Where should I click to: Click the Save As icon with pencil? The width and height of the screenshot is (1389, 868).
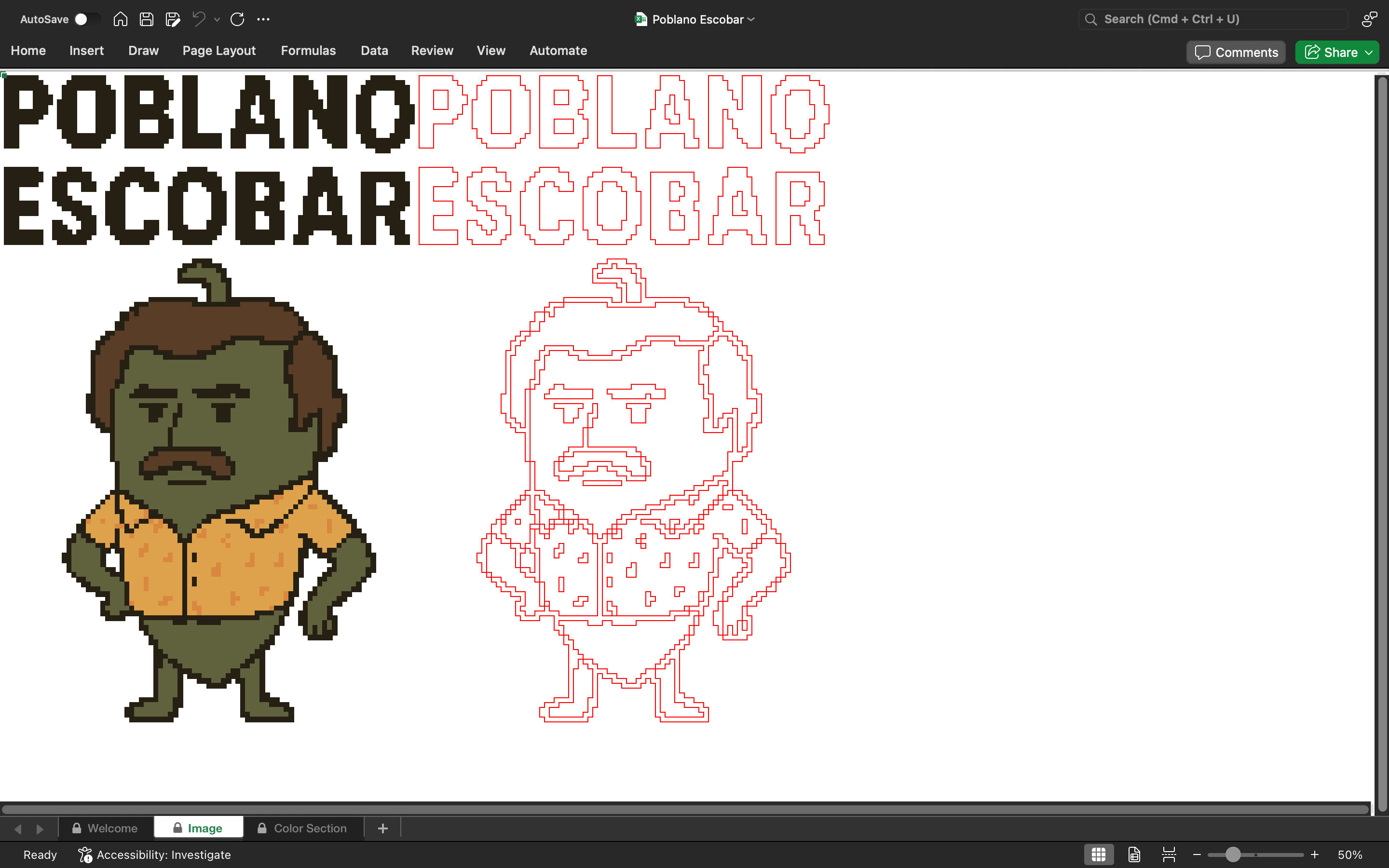pos(173,19)
